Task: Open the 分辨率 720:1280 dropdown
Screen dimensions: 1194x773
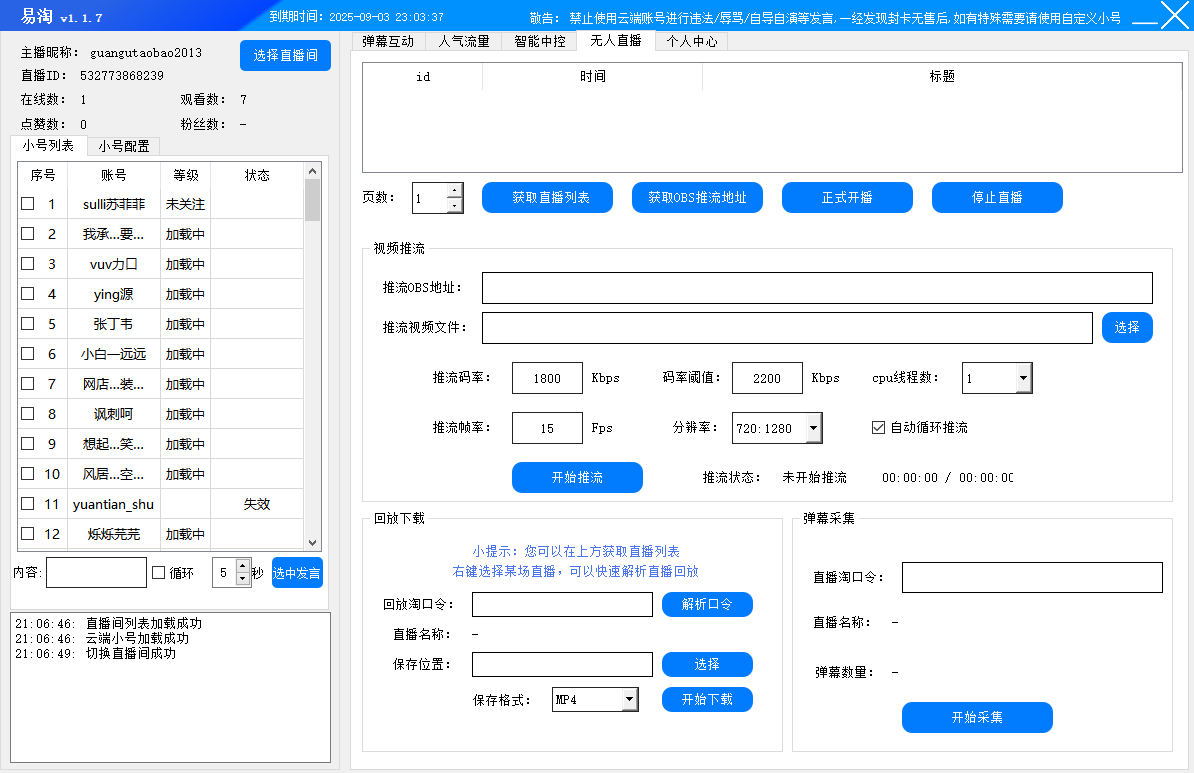Action: [813, 428]
